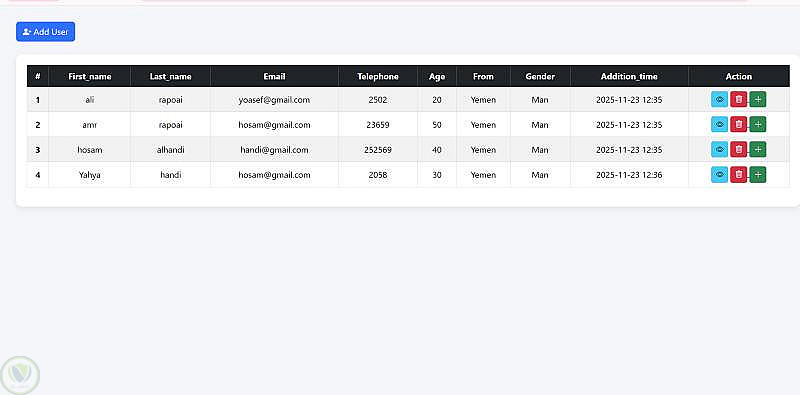Click the last name alhandi
Viewport: 800px width, 395px height.
click(x=170, y=150)
